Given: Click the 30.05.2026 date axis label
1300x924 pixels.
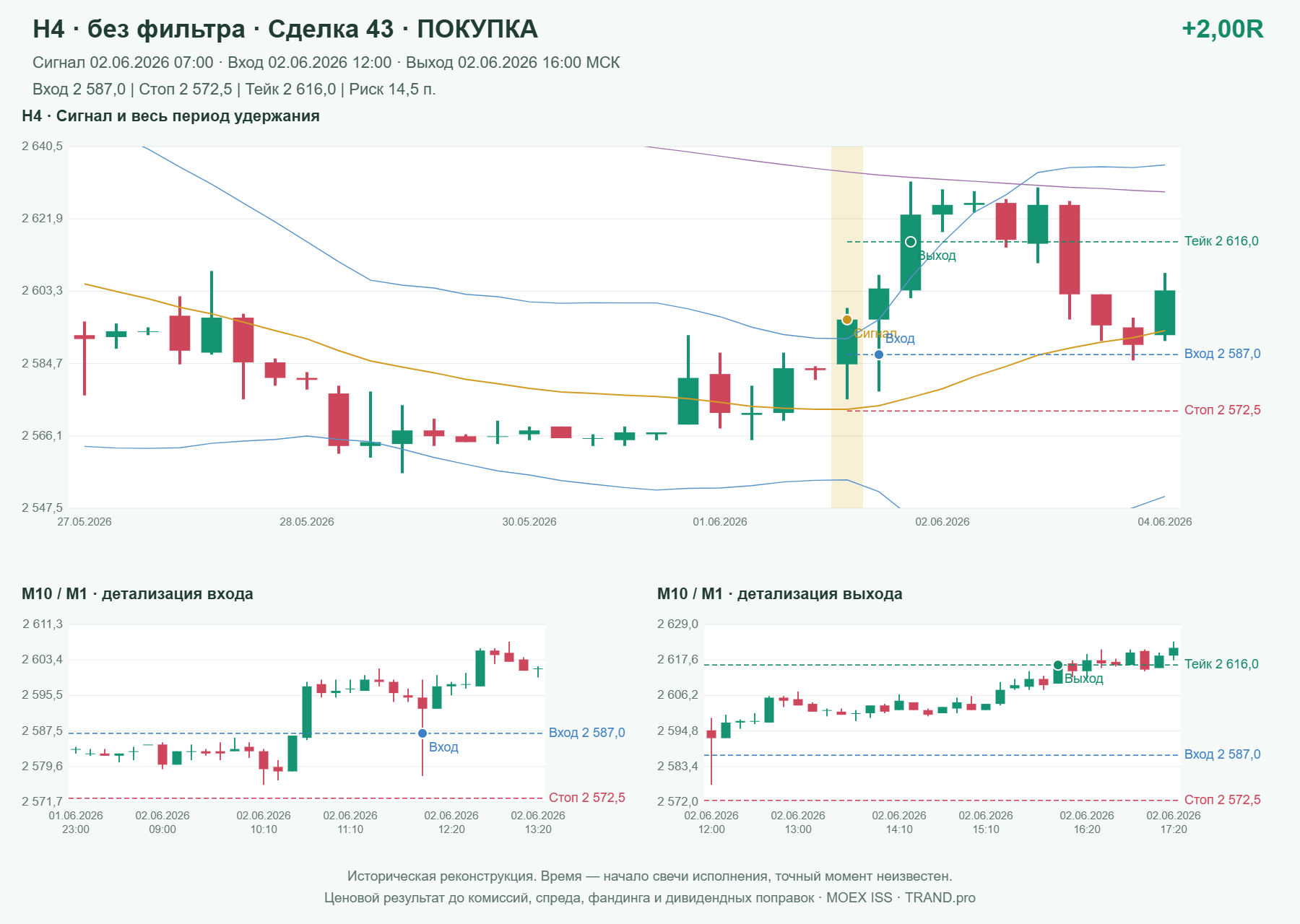Looking at the screenshot, I should 529,522.
